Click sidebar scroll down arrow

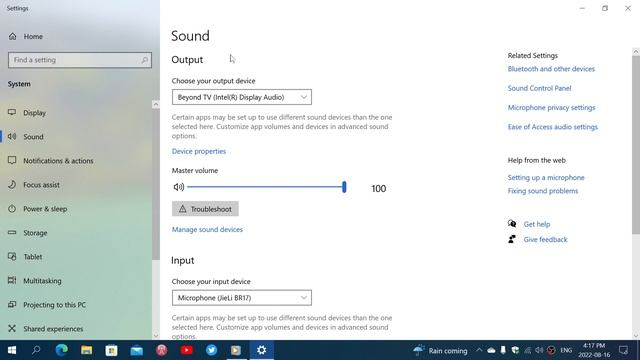[x=156, y=336]
